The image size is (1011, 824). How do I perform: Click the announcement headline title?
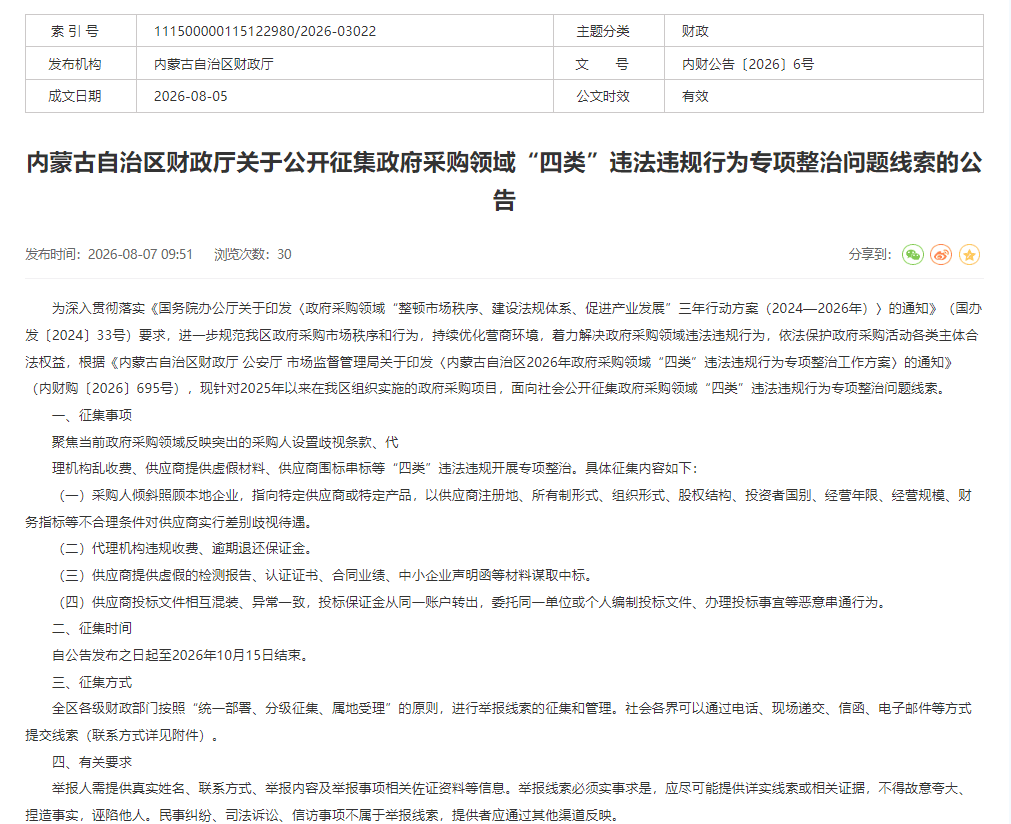(x=504, y=181)
